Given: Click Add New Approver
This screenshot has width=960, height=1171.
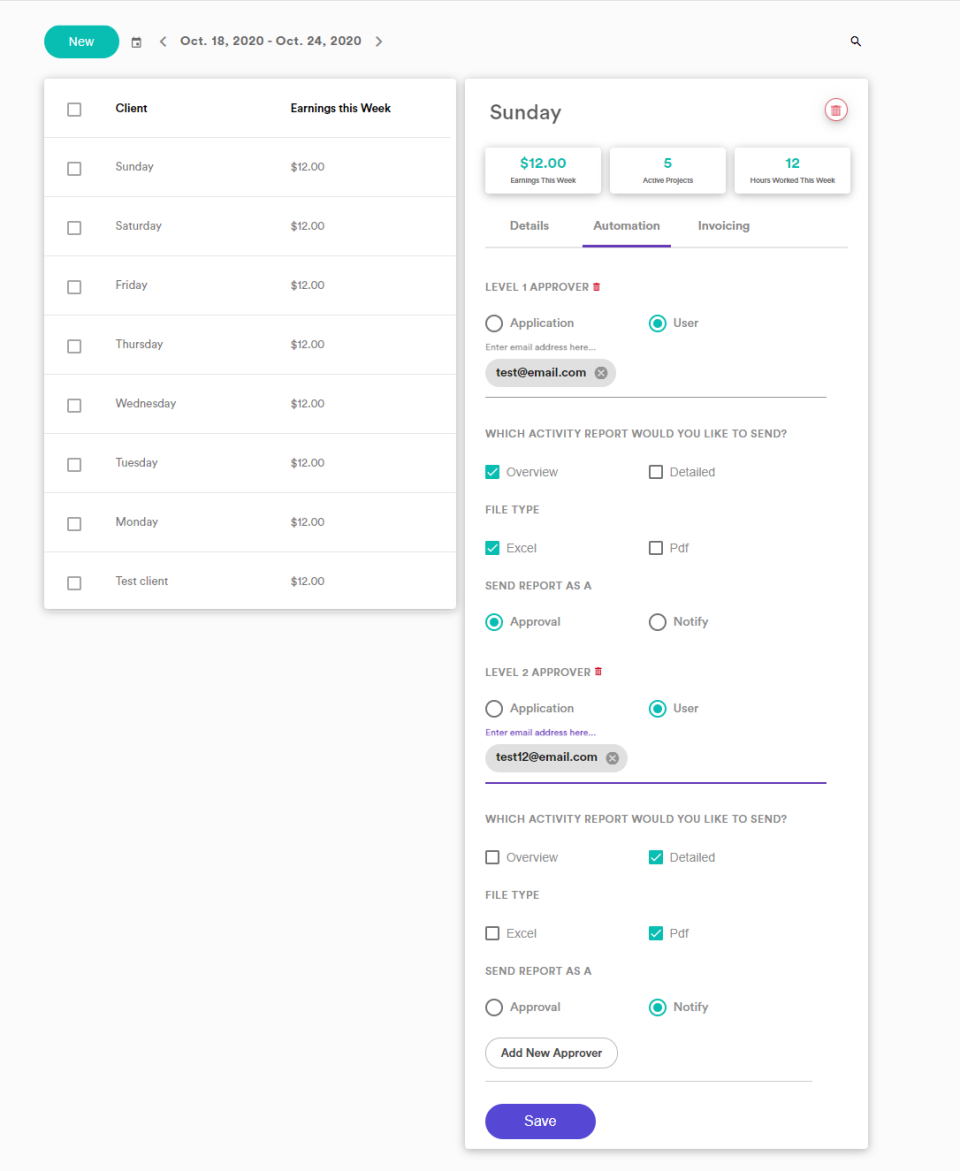Looking at the screenshot, I should pos(551,1053).
